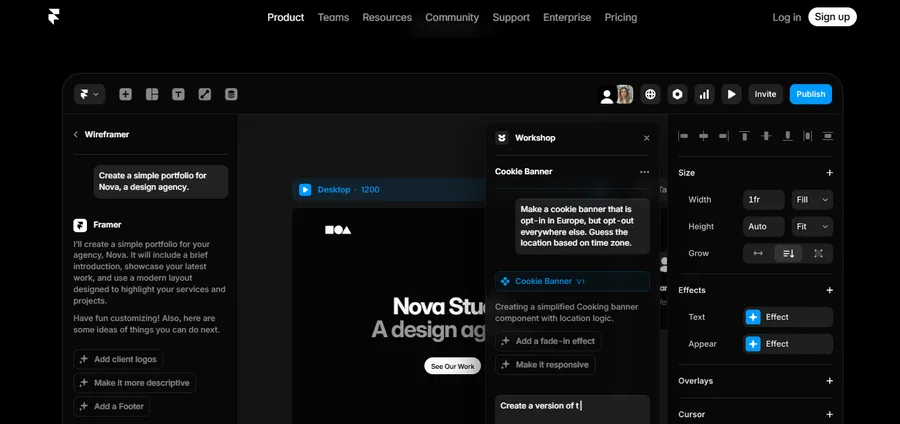Click the Framer assistant icon in the chat
The image size is (900, 424).
[80, 225]
